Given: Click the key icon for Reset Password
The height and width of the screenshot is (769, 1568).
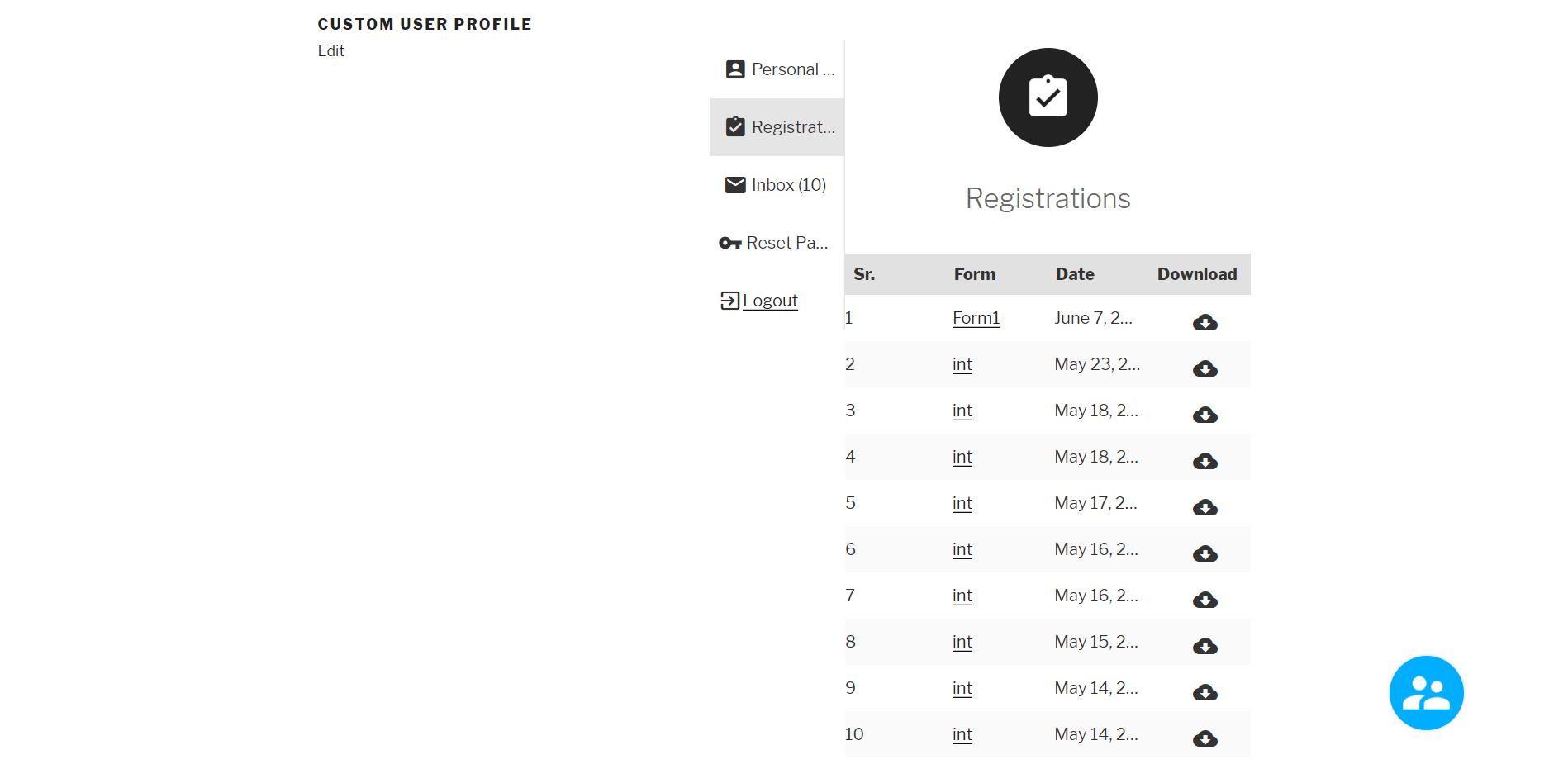Looking at the screenshot, I should click(730, 242).
